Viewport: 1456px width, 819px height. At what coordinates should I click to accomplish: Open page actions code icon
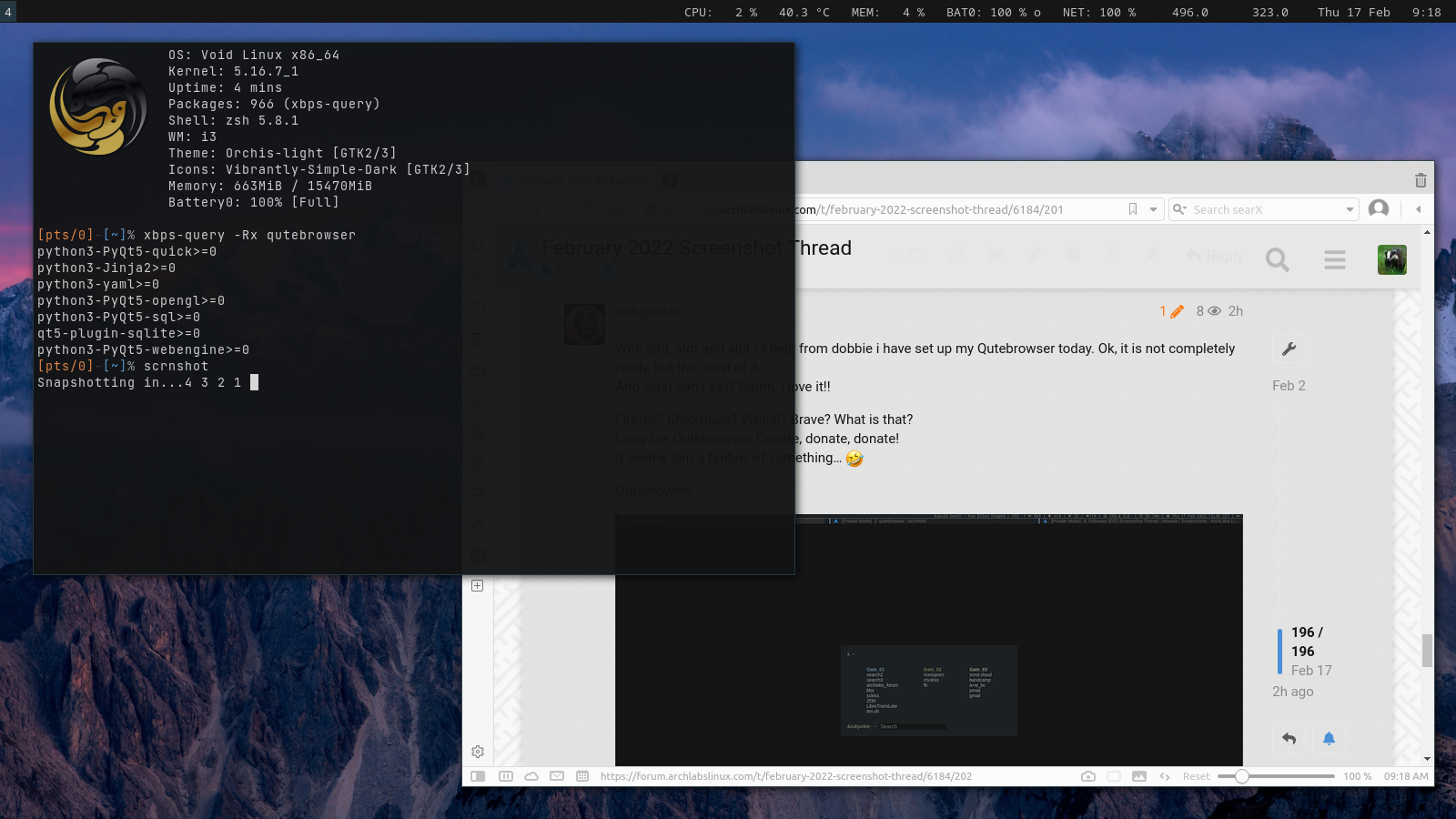[x=1165, y=776]
